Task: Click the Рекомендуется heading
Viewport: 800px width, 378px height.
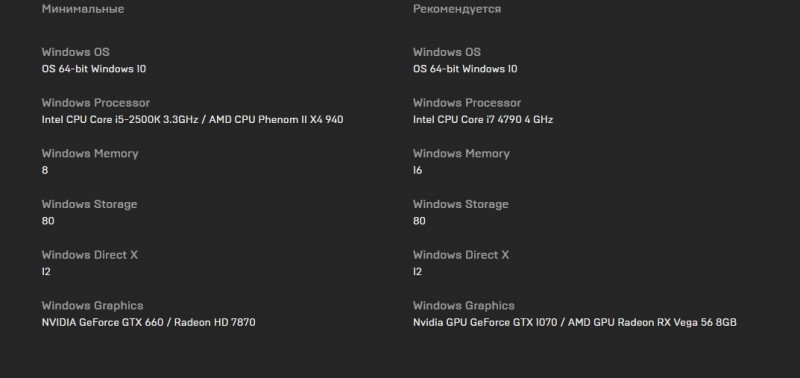Action: (457, 9)
